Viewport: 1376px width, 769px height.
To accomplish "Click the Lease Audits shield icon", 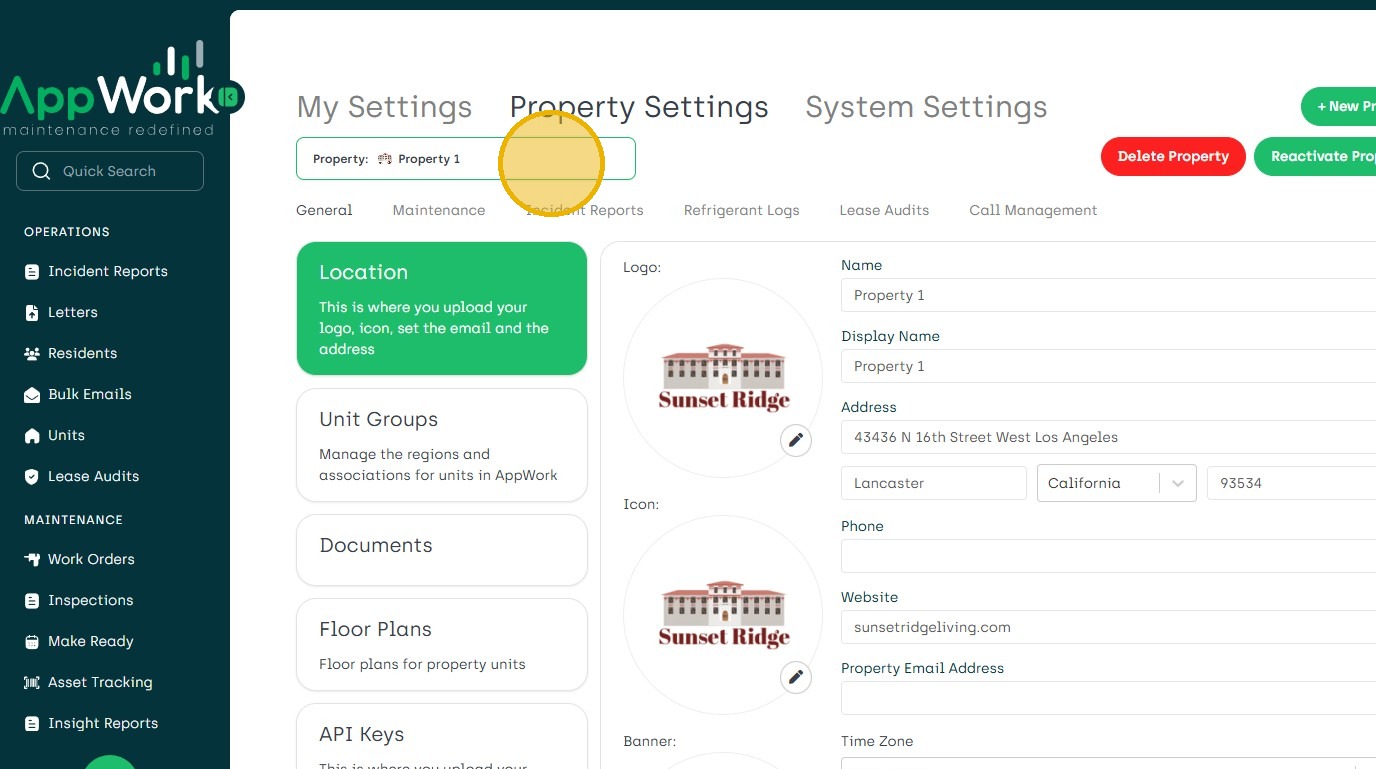I will point(32,477).
